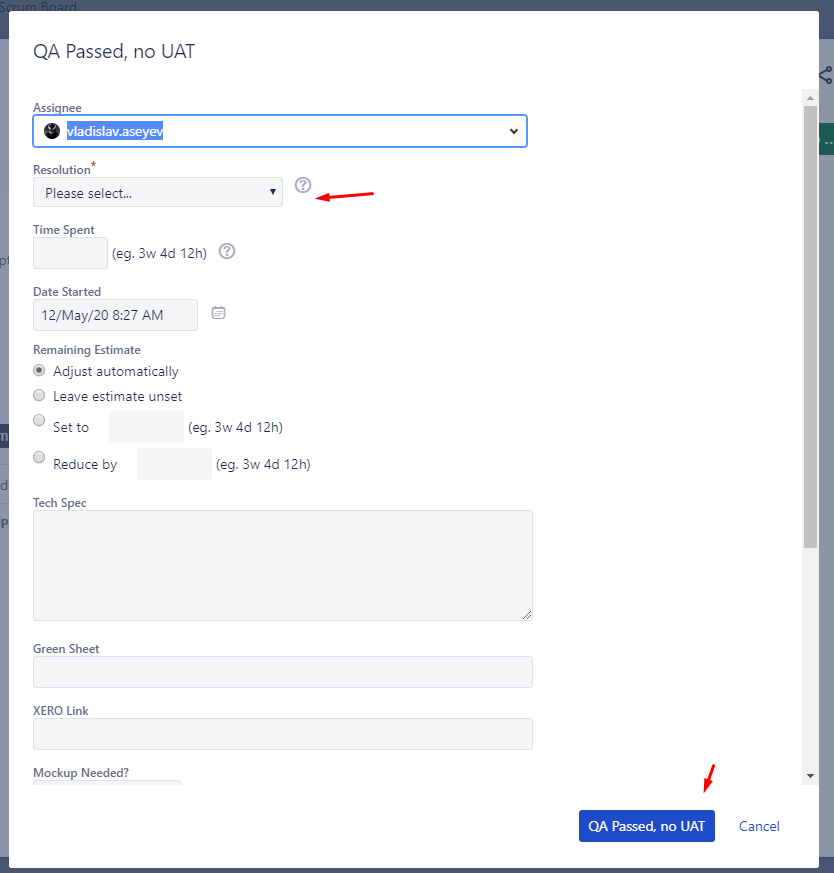Select Leave estimate unset radio option

point(39,395)
